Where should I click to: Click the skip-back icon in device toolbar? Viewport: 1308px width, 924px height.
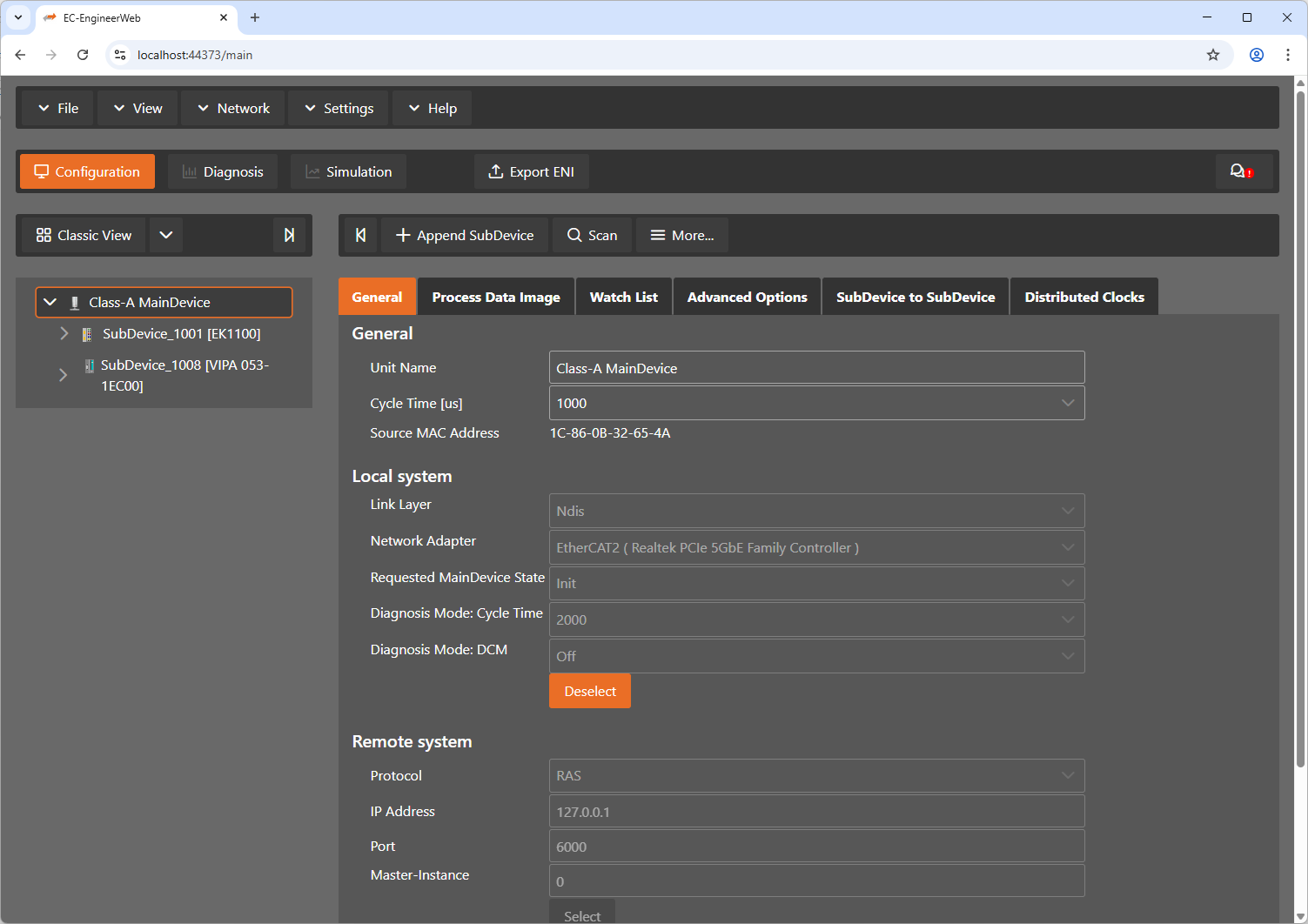point(360,235)
